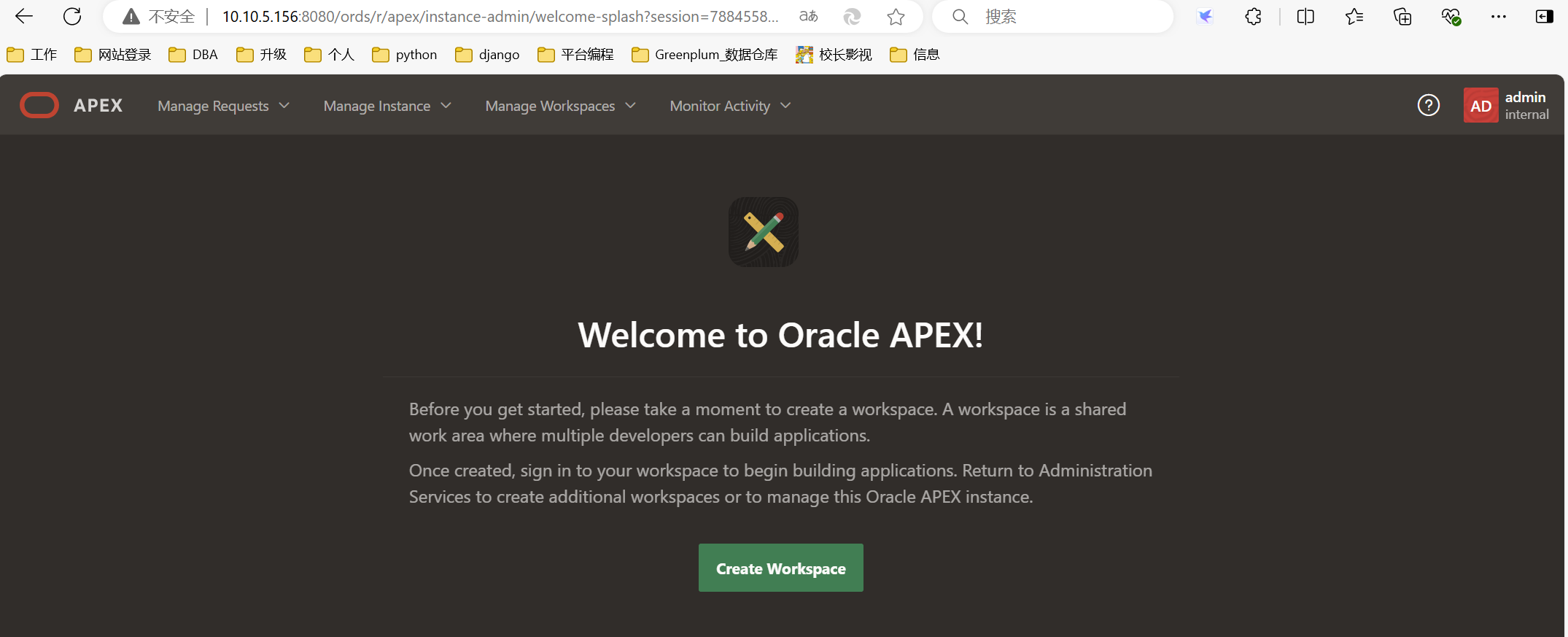Viewport: 1568px width, 637px height.
Task: Expand the Manage Instance menu
Action: (x=387, y=106)
